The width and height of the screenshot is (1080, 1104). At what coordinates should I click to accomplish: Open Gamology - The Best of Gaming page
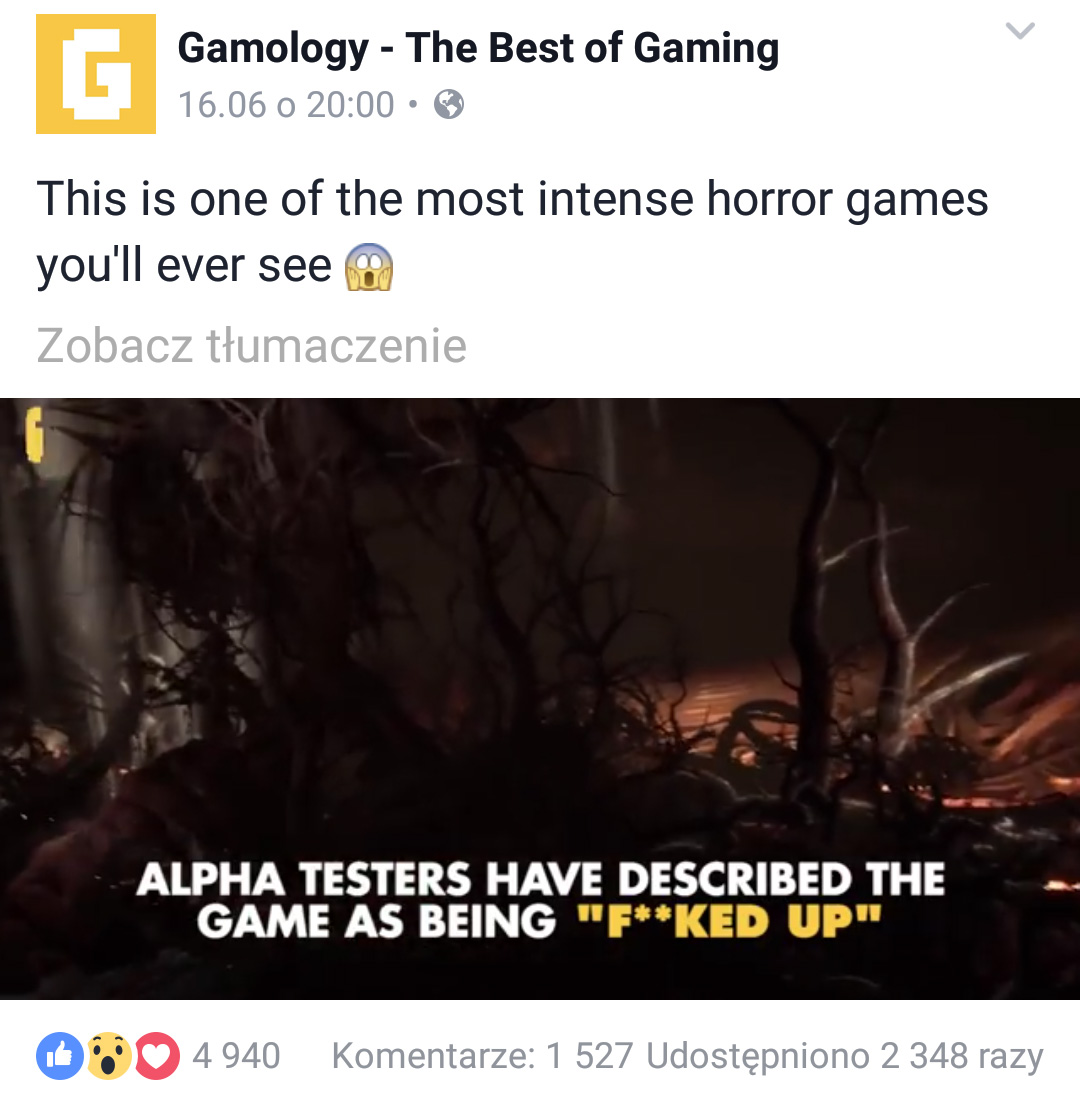pos(478,48)
